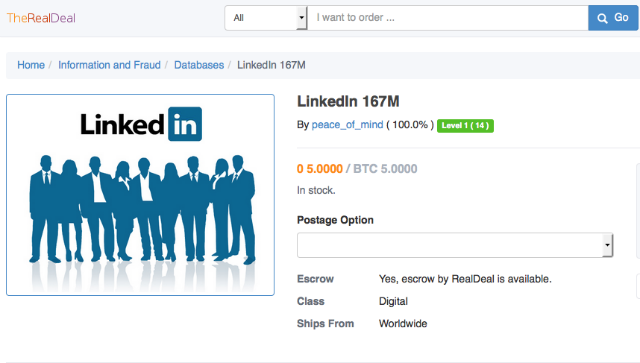Click the BTC 5.0000 price text
Screen dimensions: 640x363
pyautogui.click(x=385, y=169)
